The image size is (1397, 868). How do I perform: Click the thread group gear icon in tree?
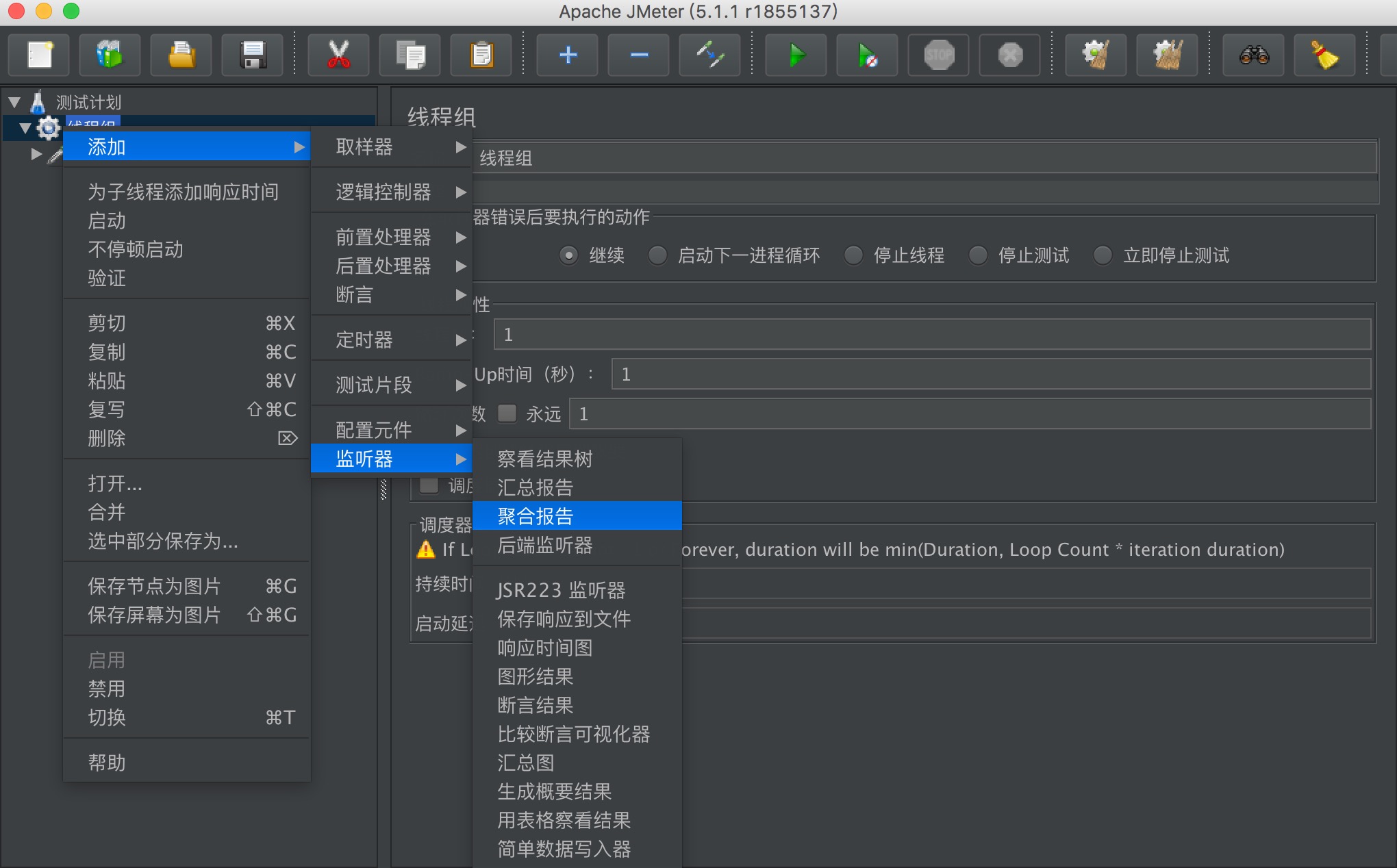(x=48, y=128)
